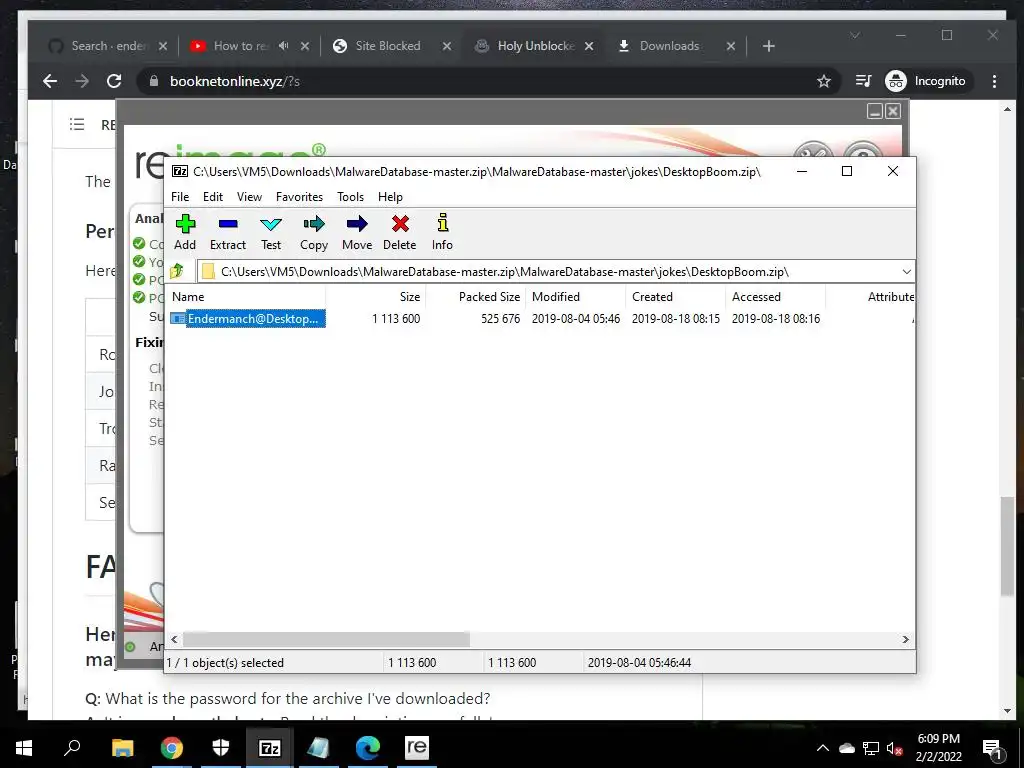Open the table of contents list icon on webpage
This screenshot has width=1024, height=768.
77,124
